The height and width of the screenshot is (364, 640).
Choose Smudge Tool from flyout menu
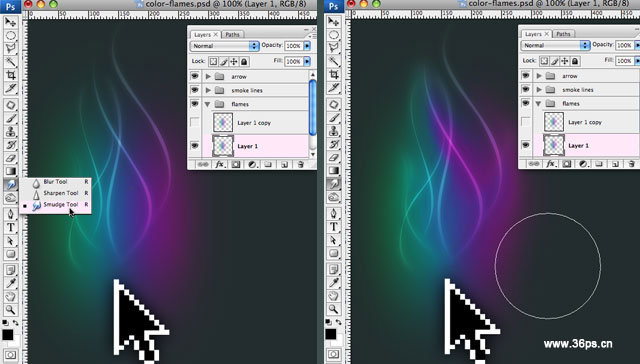point(56,204)
